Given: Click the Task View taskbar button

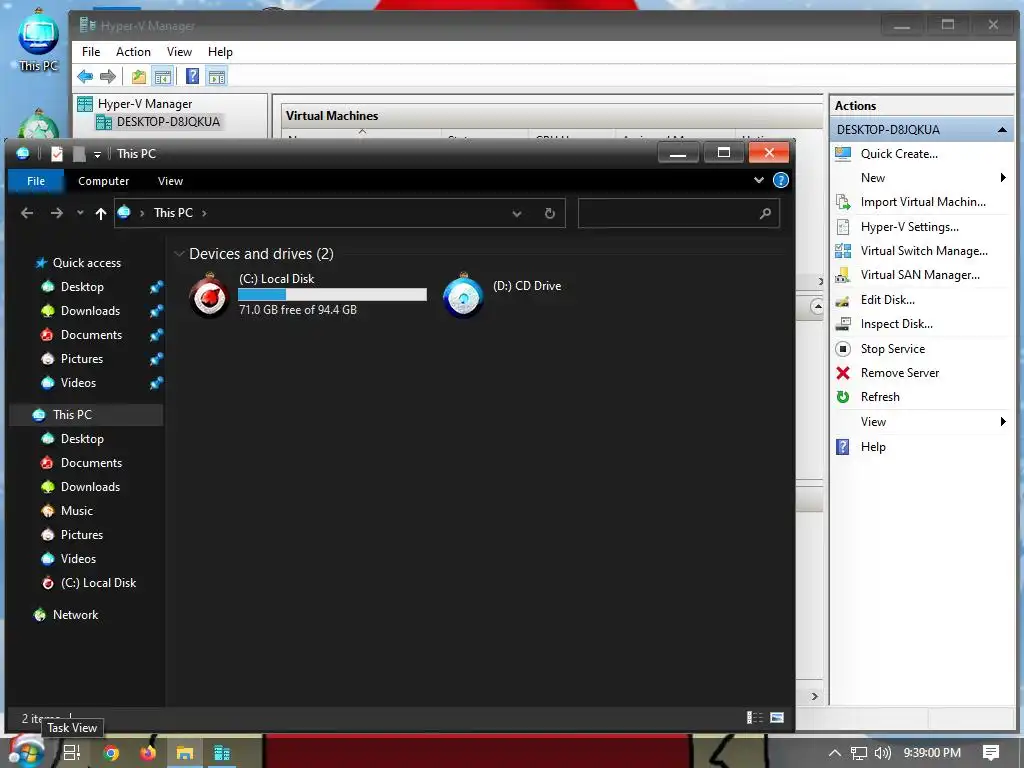Looking at the screenshot, I should click(x=72, y=753).
